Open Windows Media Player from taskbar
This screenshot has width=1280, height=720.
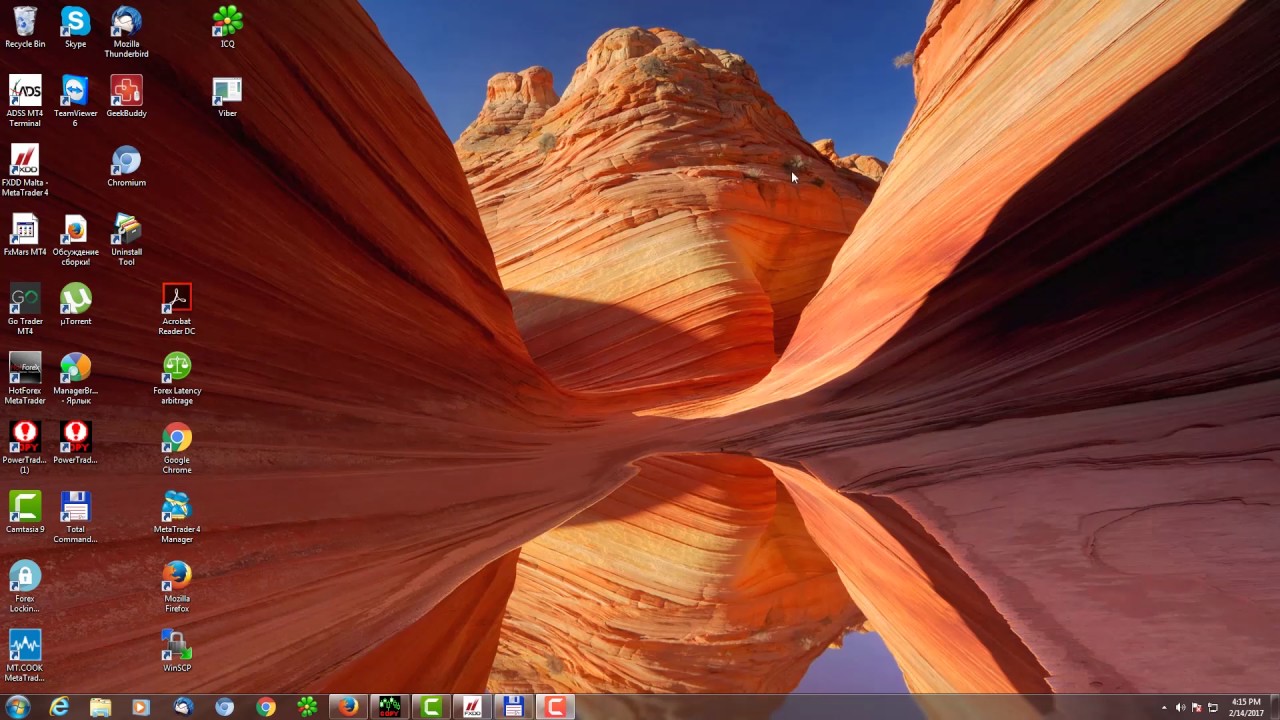[x=141, y=707]
